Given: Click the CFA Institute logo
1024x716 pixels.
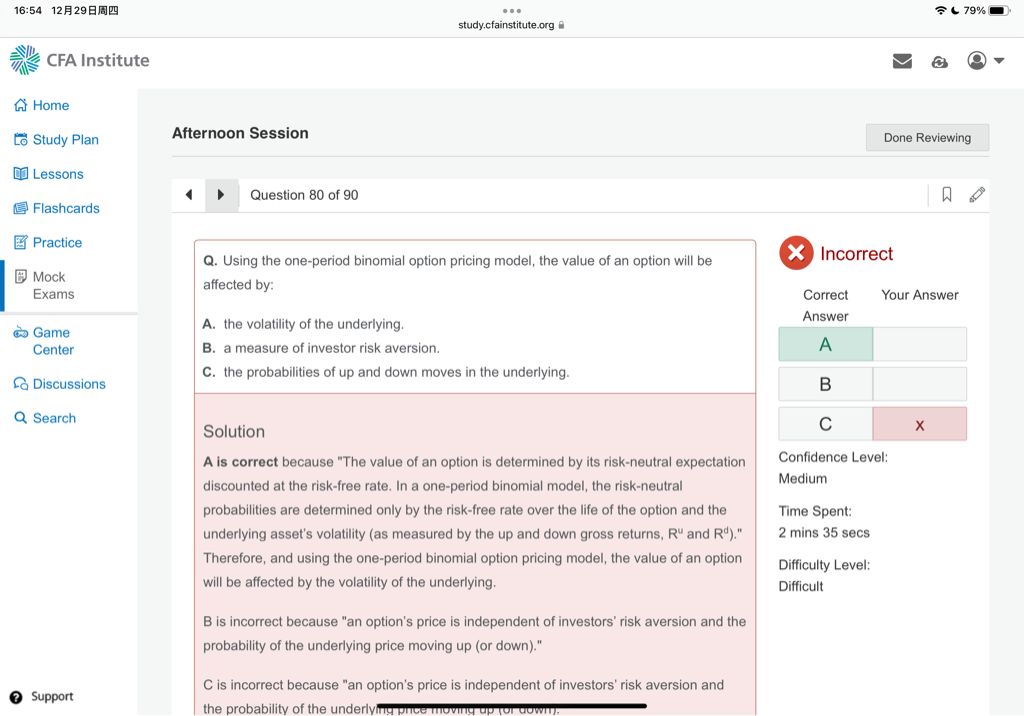Looking at the screenshot, I should pos(79,60).
